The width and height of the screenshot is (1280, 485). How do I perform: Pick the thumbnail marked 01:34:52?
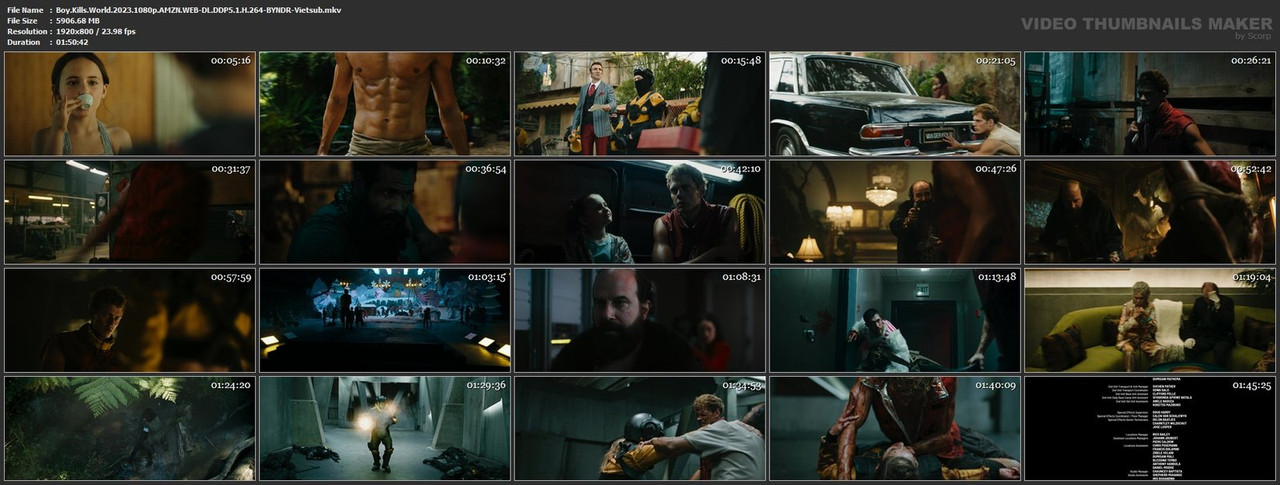[x=640, y=428]
